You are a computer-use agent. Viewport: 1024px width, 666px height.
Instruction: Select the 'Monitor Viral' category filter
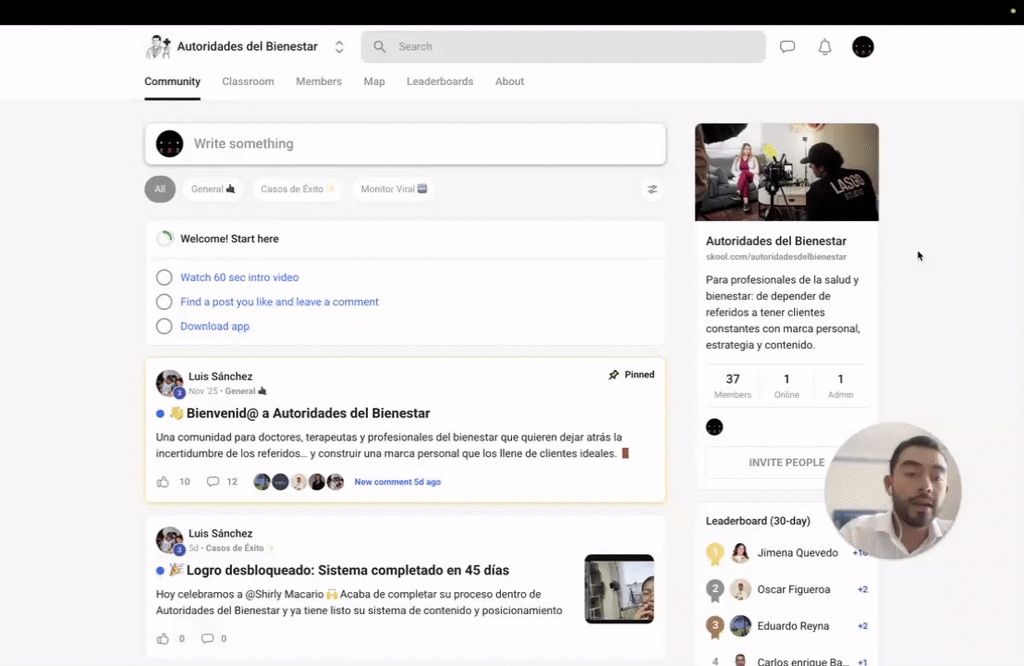(393, 189)
